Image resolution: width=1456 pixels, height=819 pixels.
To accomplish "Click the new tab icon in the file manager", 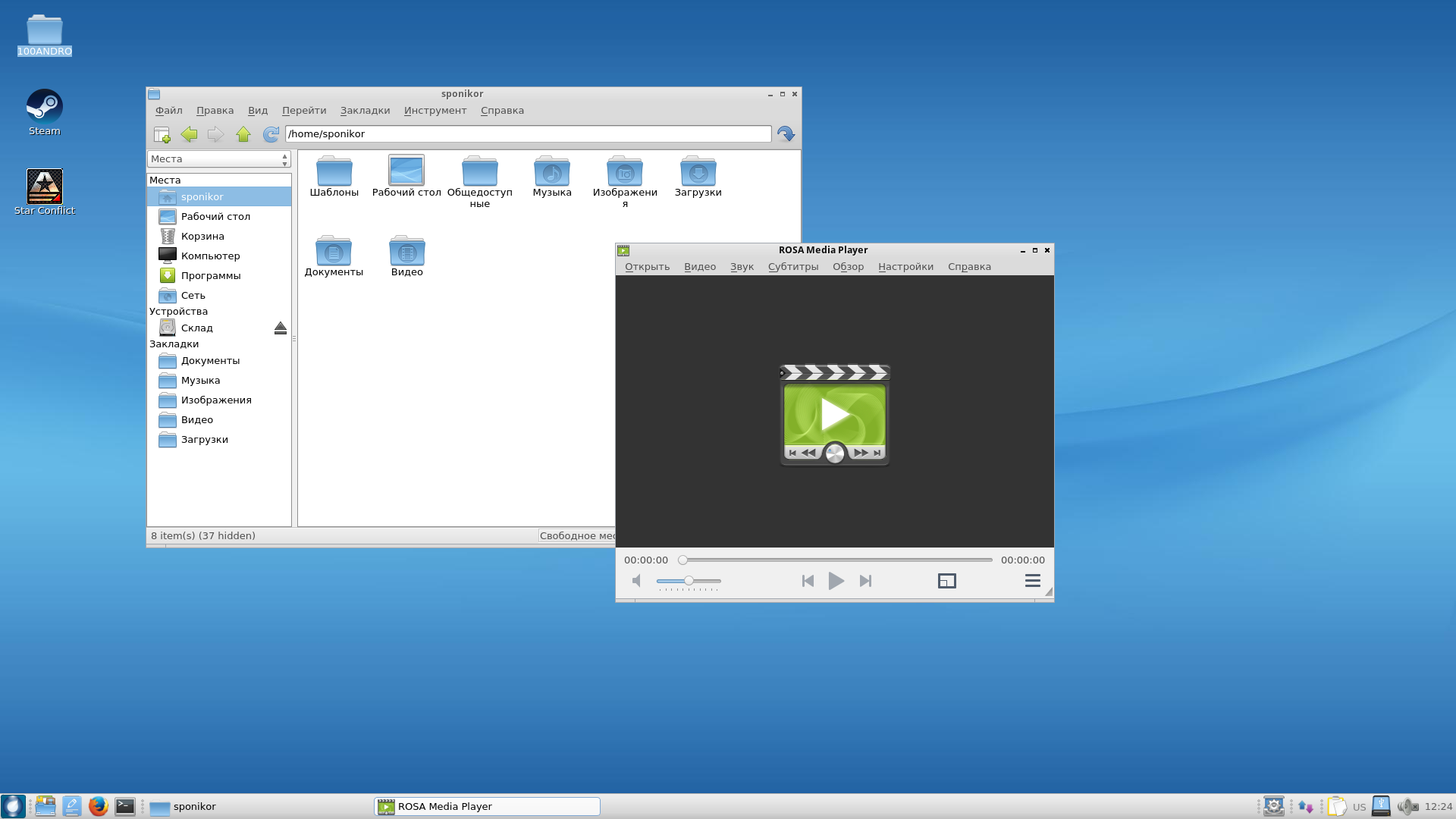I will pyautogui.click(x=162, y=134).
